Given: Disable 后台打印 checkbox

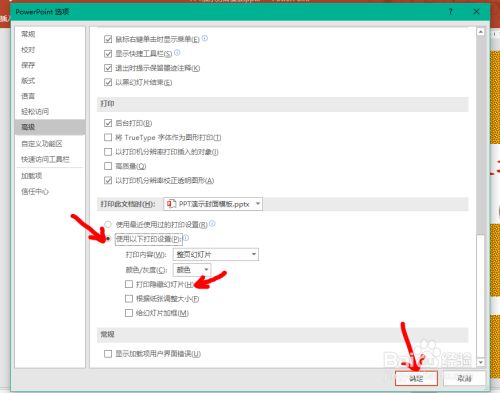Looking at the screenshot, I should tap(108, 123).
